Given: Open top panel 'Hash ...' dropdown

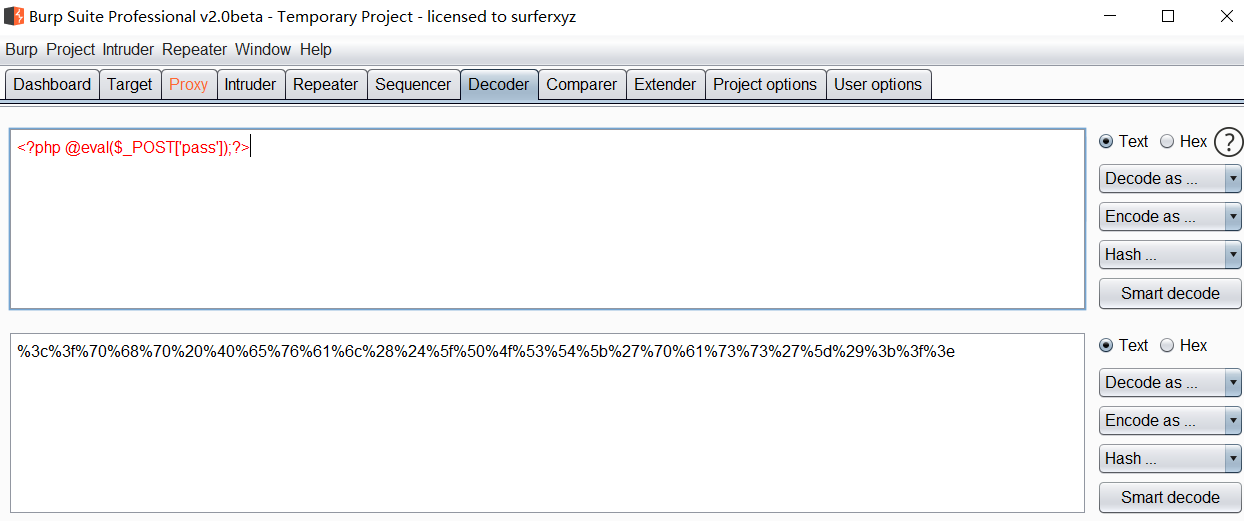Looking at the screenshot, I should [1170, 255].
